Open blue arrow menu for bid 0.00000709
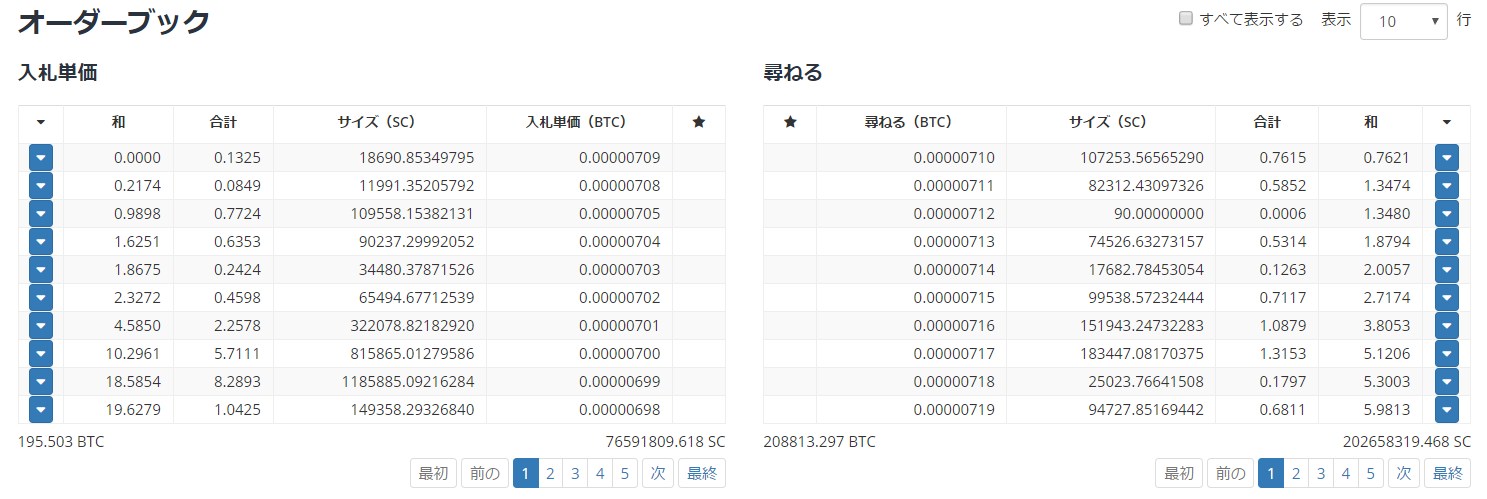Screen dimensions: 1487x499 [x=41, y=158]
